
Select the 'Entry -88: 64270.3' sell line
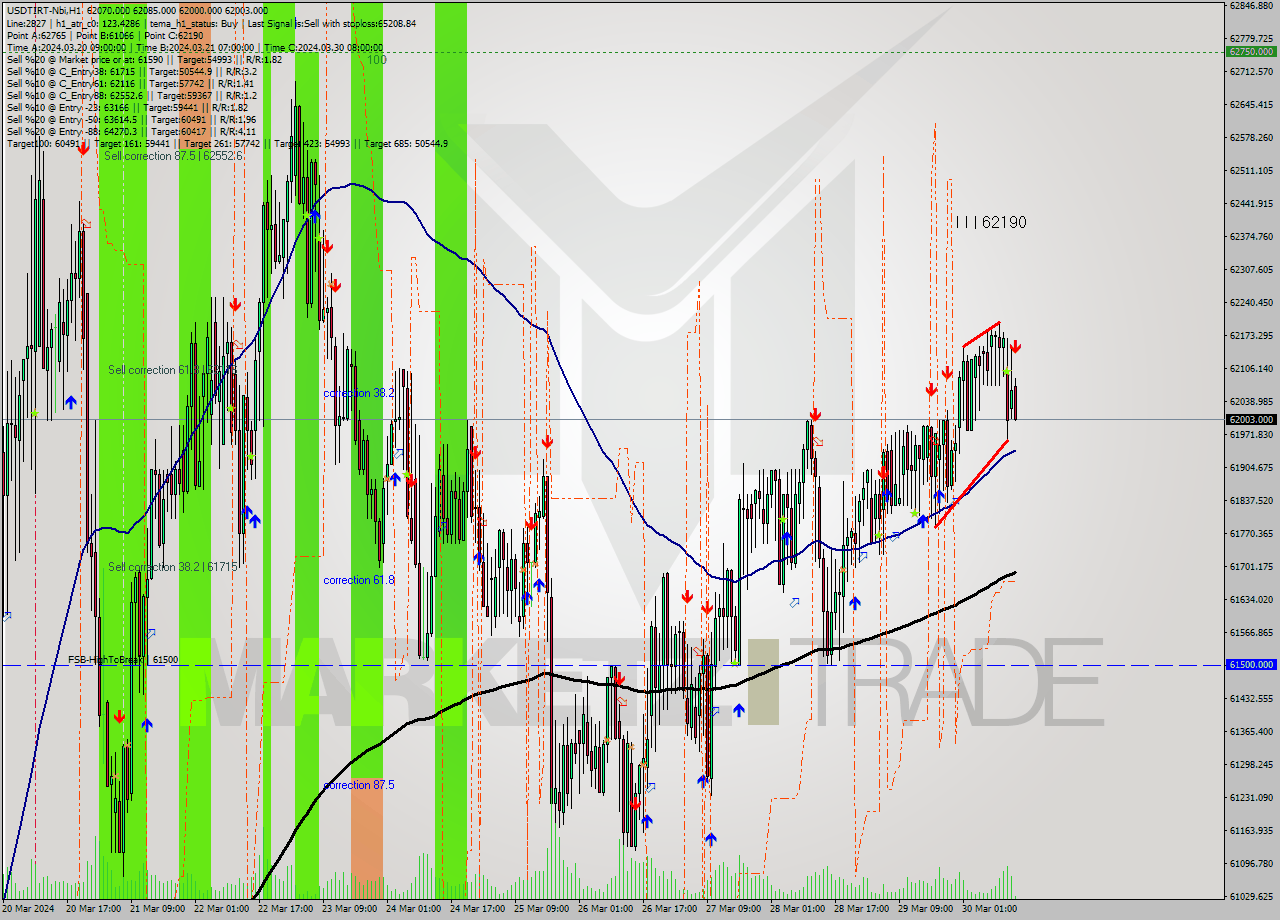131,131
